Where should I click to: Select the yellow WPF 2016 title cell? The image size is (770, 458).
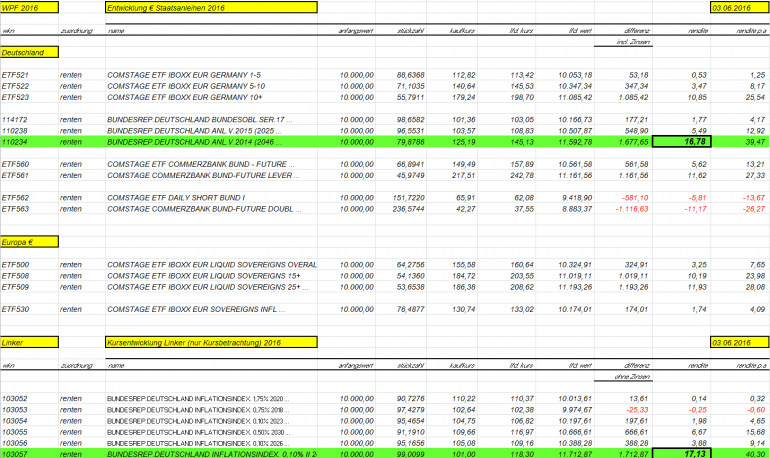[29, 7]
